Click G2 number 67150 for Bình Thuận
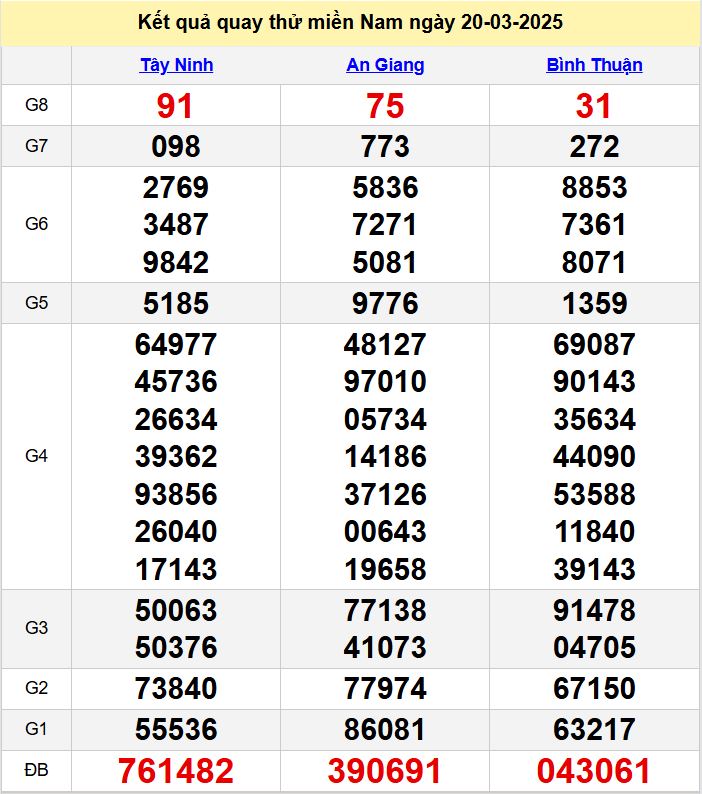This screenshot has height=794, width=702. pyautogui.click(x=594, y=689)
